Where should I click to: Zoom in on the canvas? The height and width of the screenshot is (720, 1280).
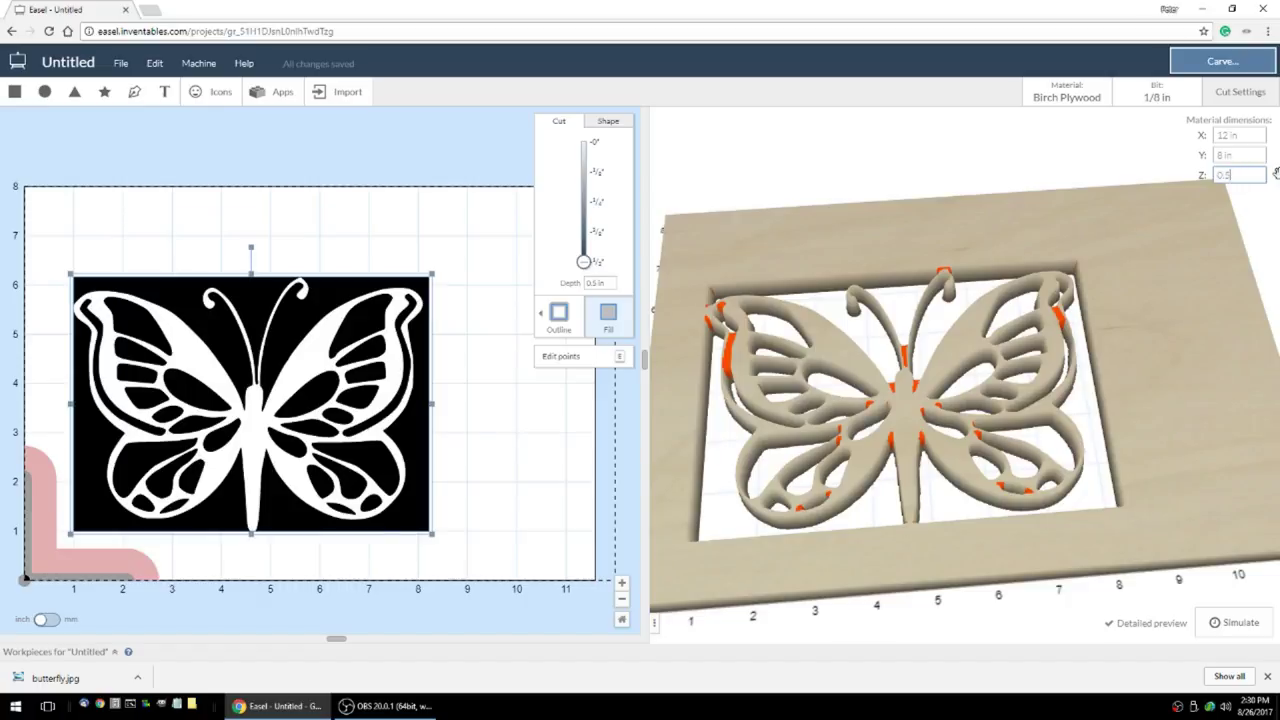(x=622, y=583)
